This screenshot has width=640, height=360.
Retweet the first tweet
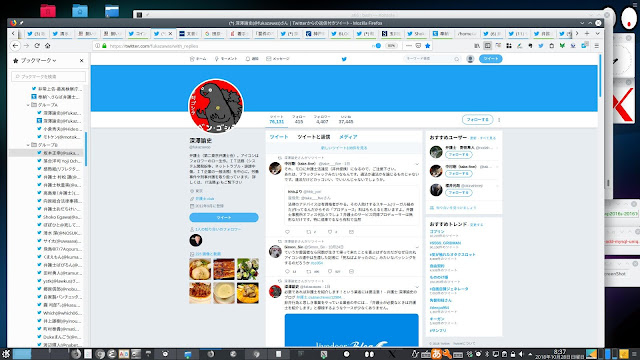point(309,232)
